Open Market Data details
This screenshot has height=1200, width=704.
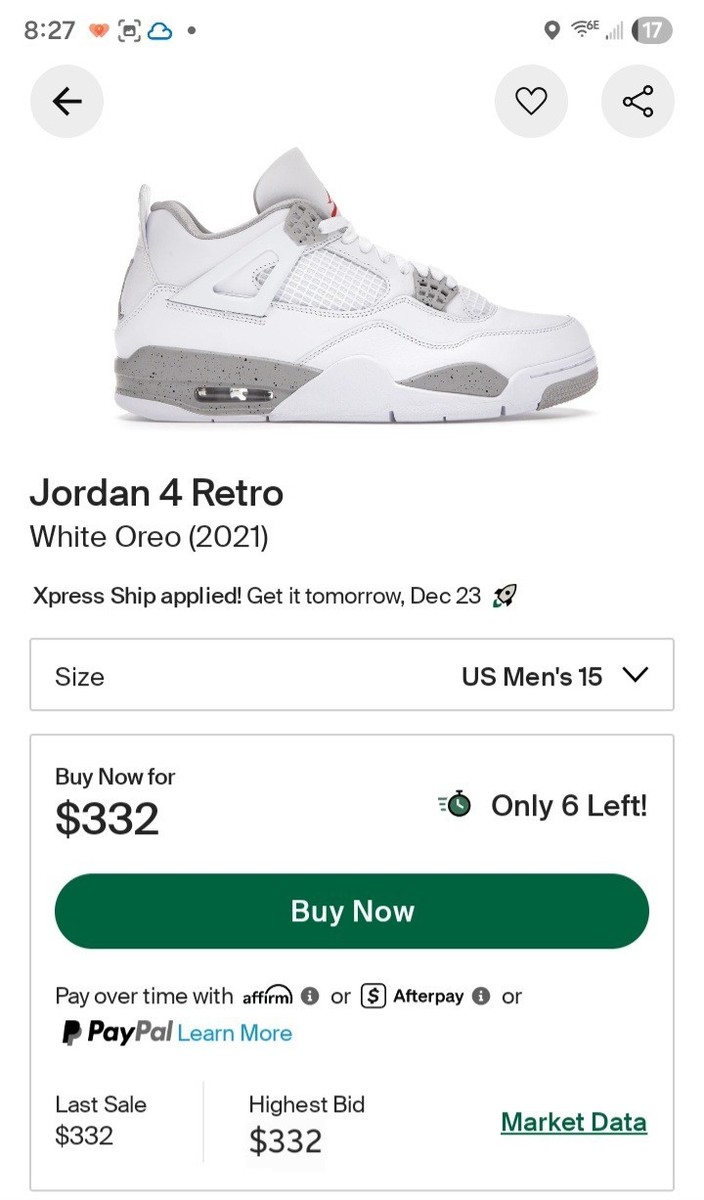coord(573,1122)
